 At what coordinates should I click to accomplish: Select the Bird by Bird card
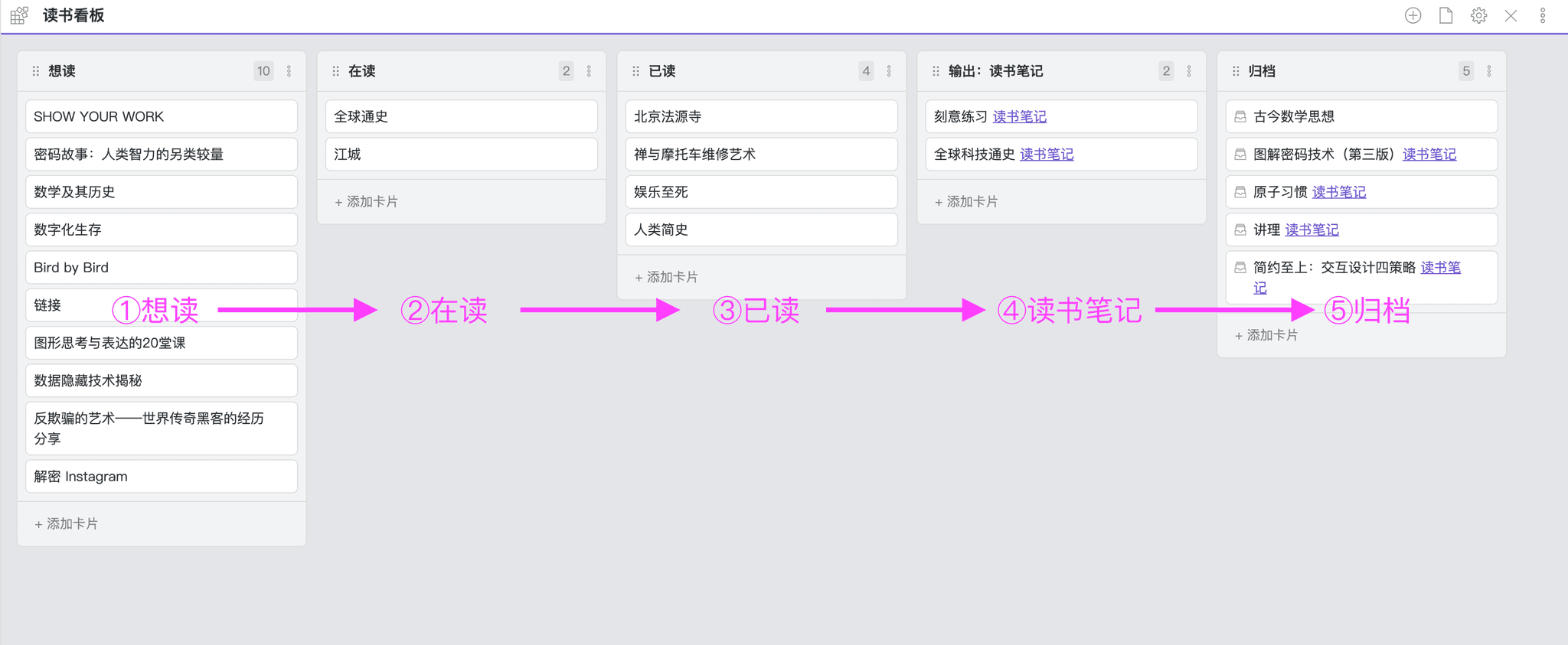pyautogui.click(x=161, y=267)
